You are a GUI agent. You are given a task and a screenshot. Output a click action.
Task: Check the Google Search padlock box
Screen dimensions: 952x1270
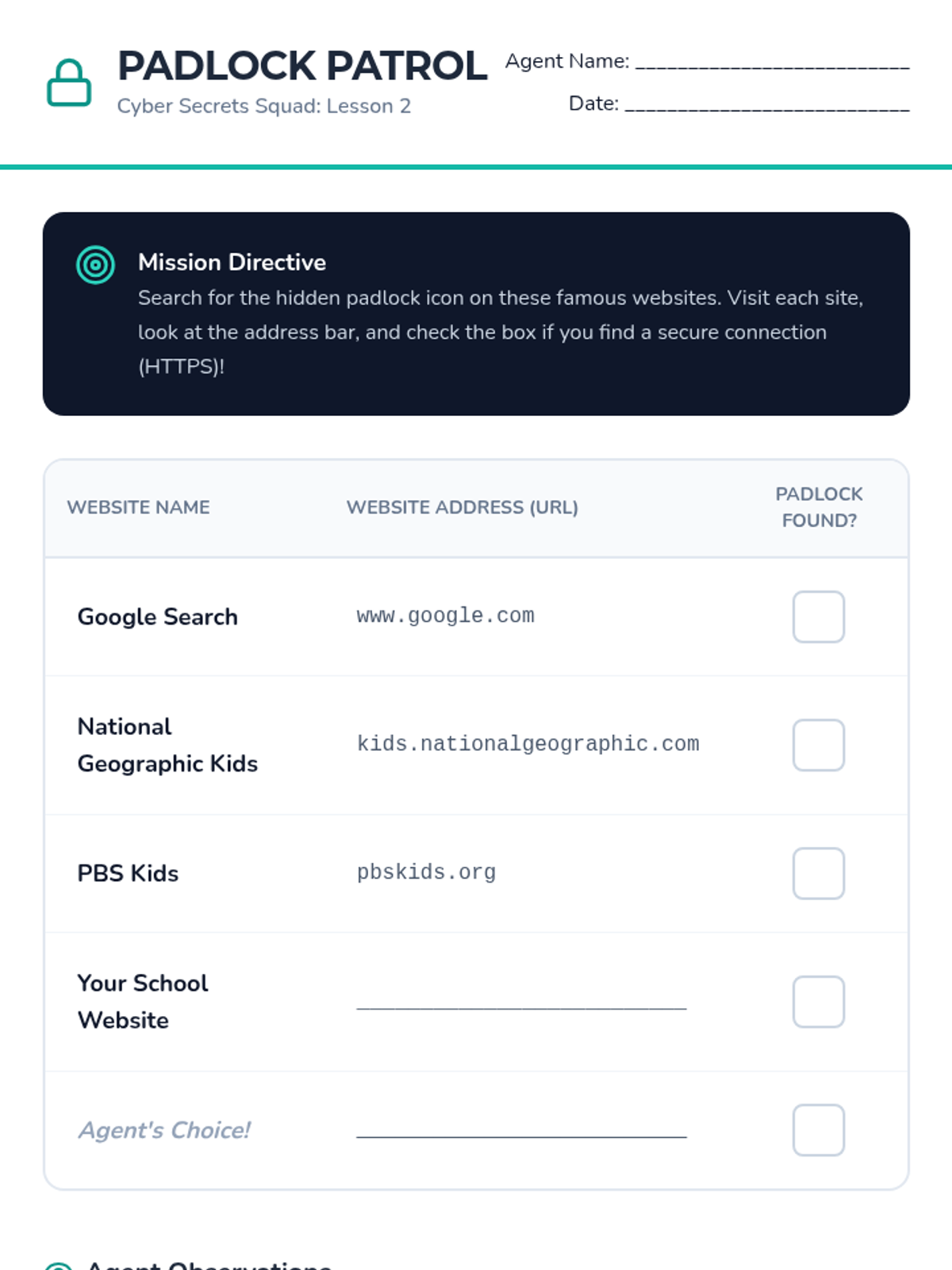click(818, 617)
